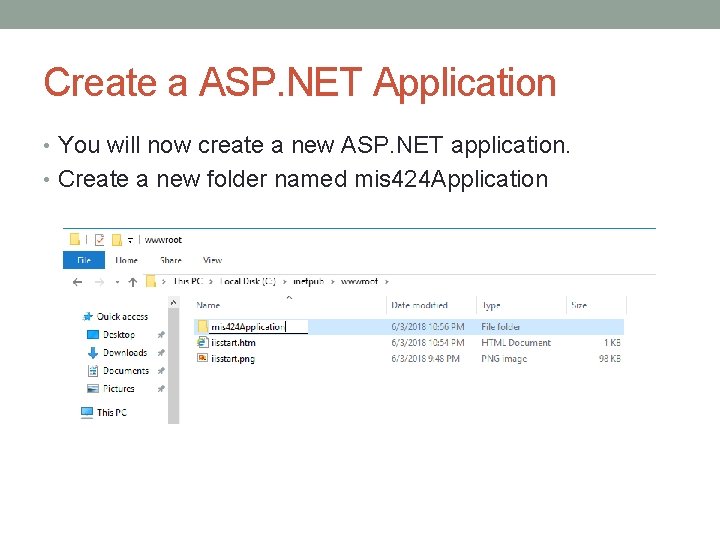This screenshot has width=720, height=540.
Task: Sort by the Date modified column header
Action: click(x=419, y=305)
